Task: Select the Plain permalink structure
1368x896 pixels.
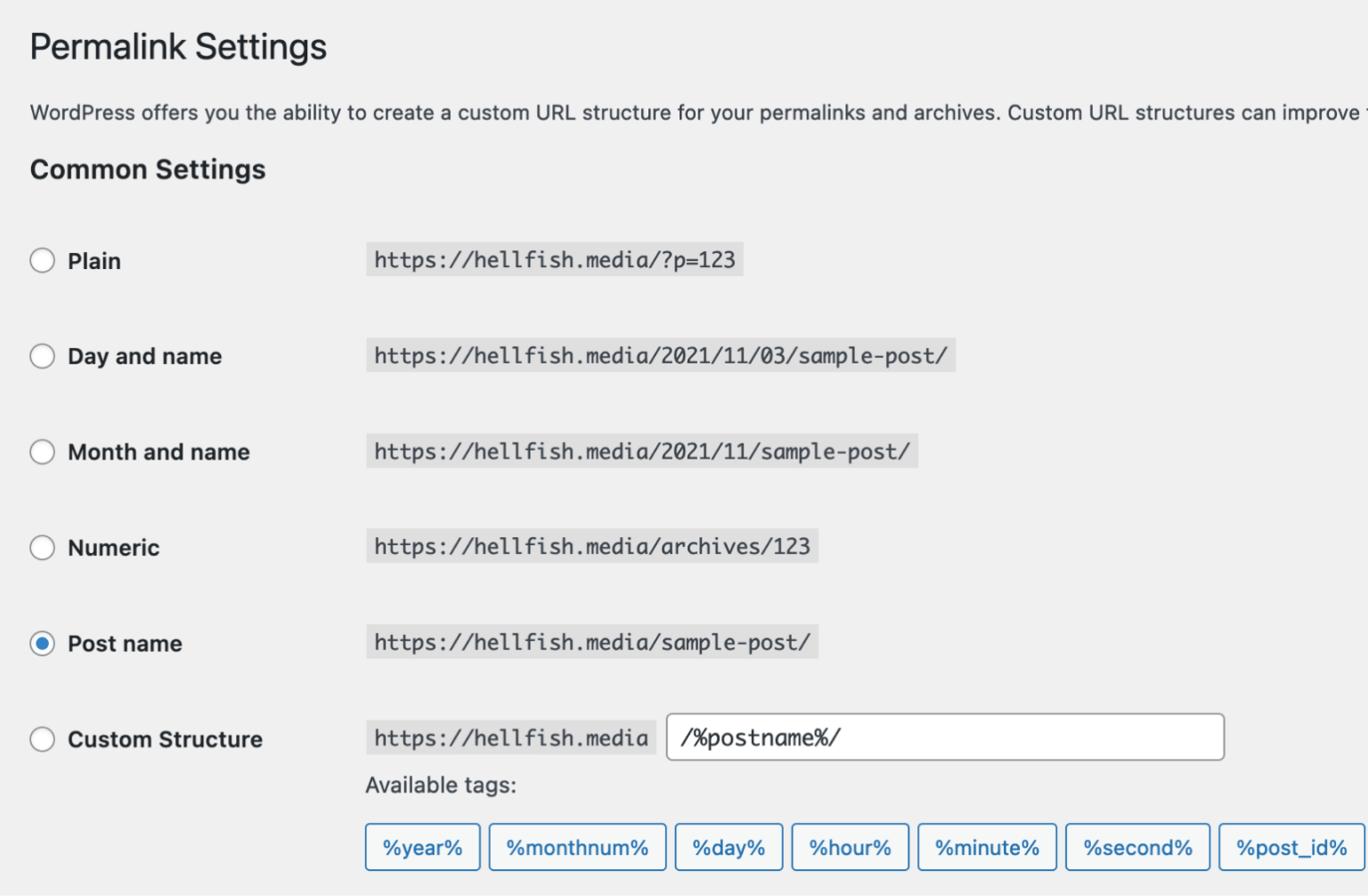Action: [x=42, y=260]
